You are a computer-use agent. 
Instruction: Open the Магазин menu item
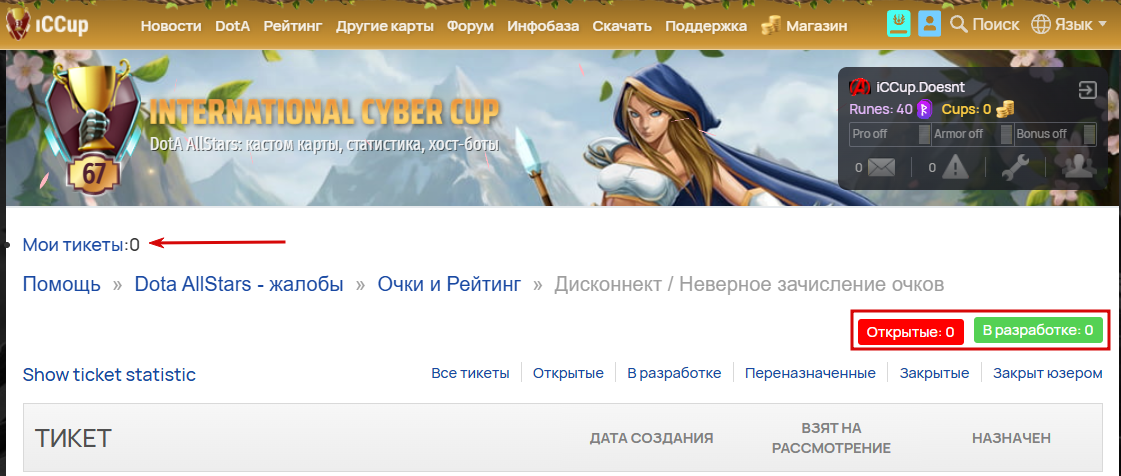pyautogui.click(x=816, y=26)
